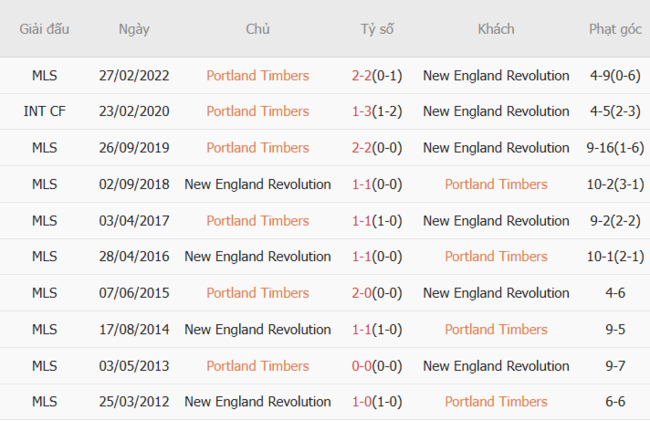
Task: Open Portland Timbers in the 27/02/2022 row
Action: tap(257, 75)
